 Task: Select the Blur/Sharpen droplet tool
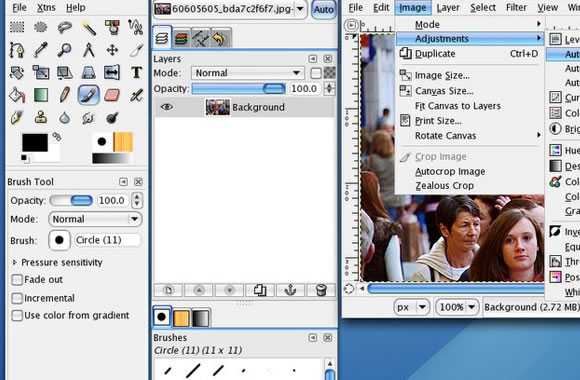click(65, 118)
